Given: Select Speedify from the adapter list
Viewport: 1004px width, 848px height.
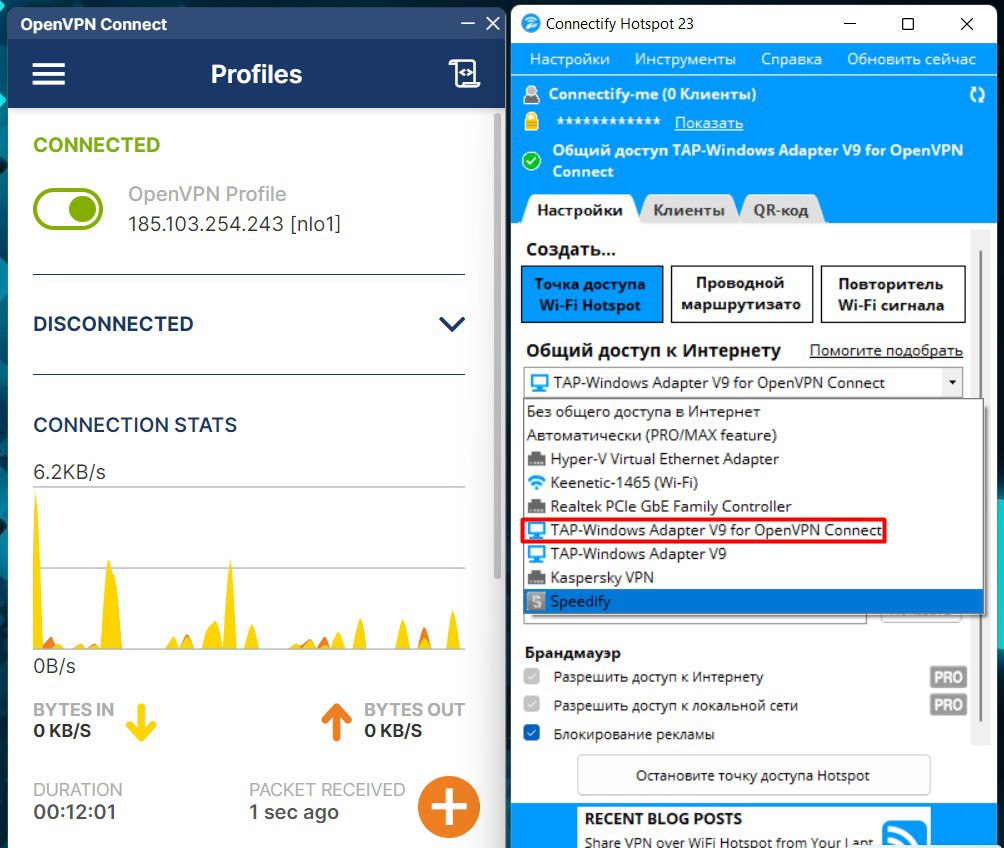Looking at the screenshot, I should pos(580,601).
